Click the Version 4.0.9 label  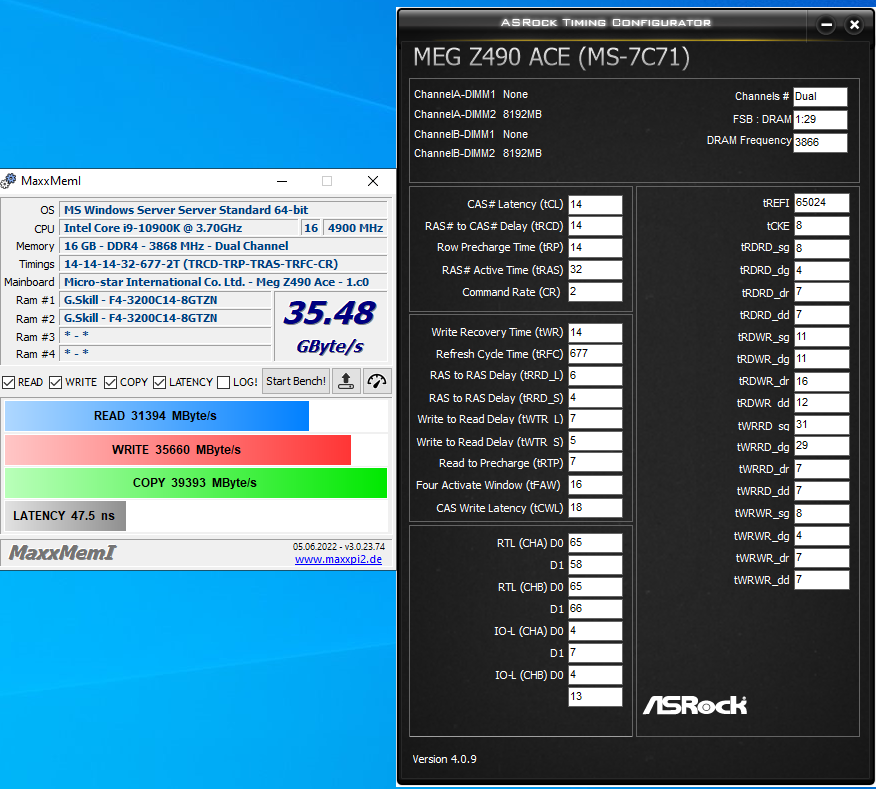coord(445,759)
